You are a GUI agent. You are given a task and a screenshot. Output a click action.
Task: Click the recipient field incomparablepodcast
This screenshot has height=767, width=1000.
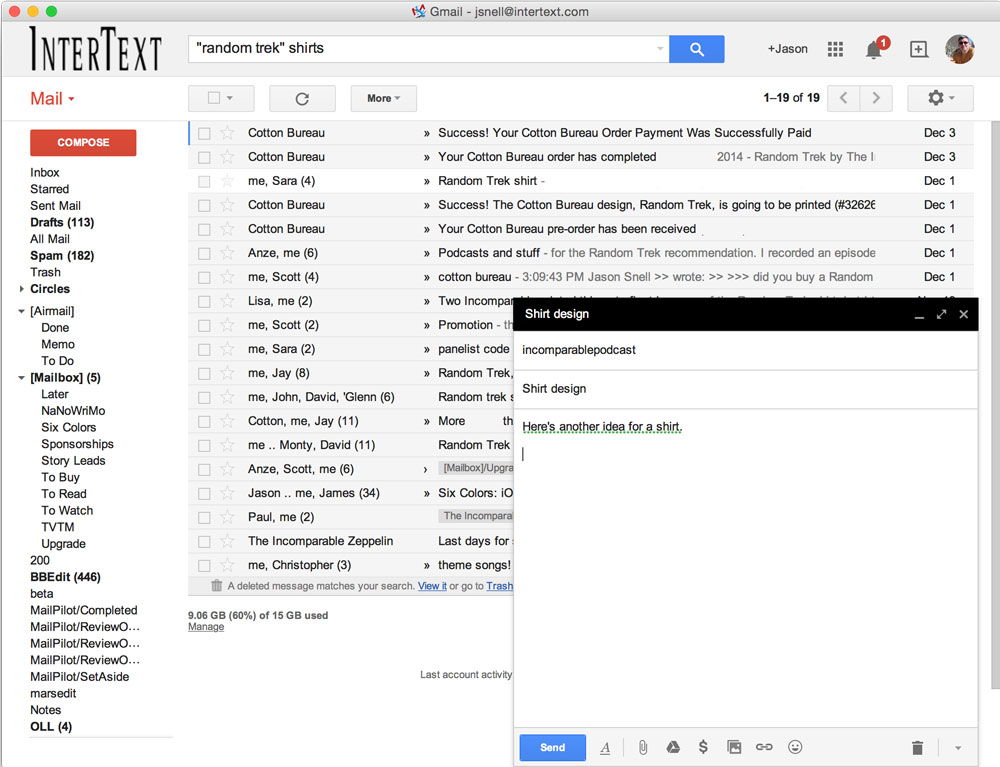point(745,350)
